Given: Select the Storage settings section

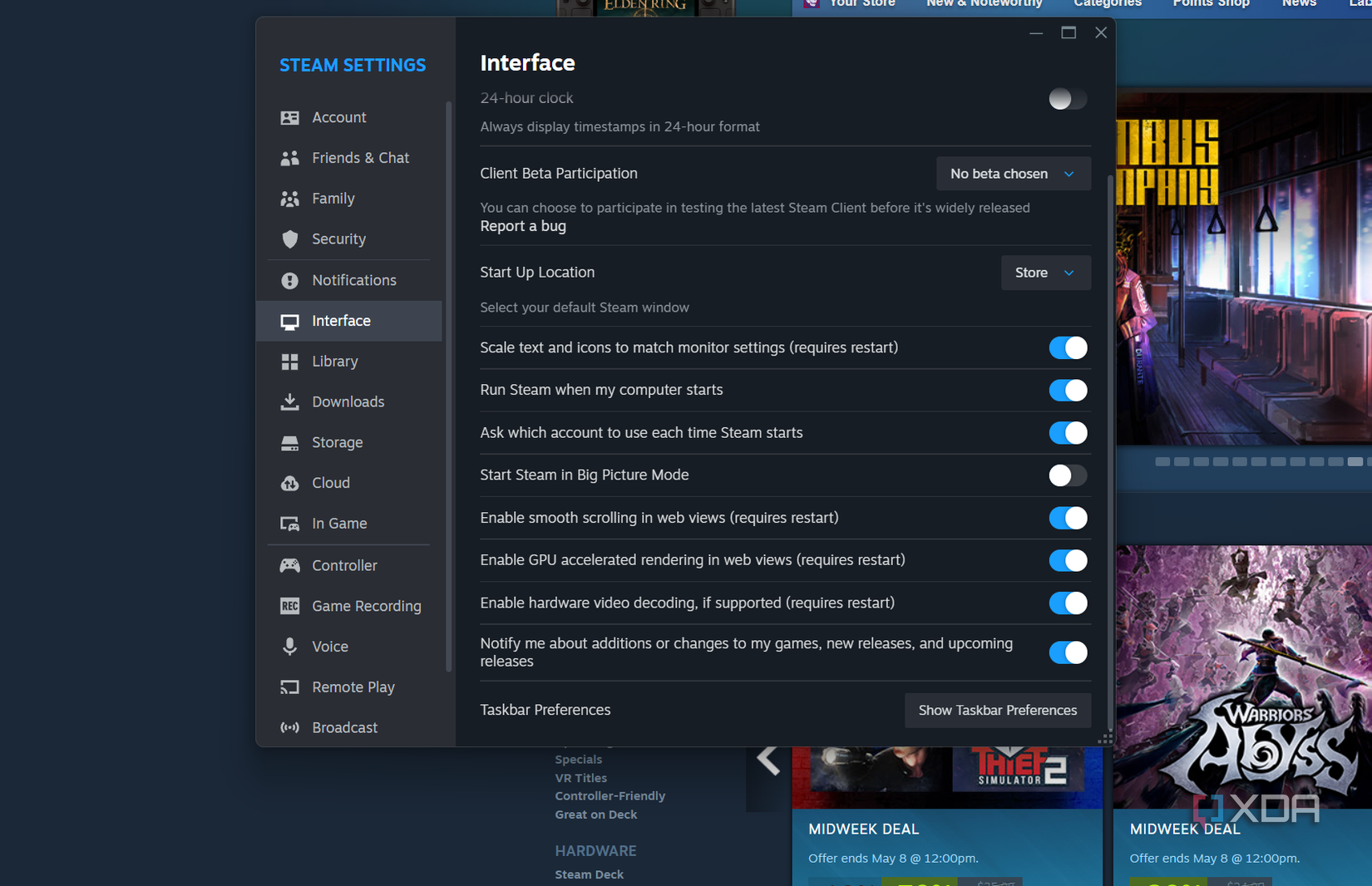Looking at the screenshot, I should (x=349, y=443).
